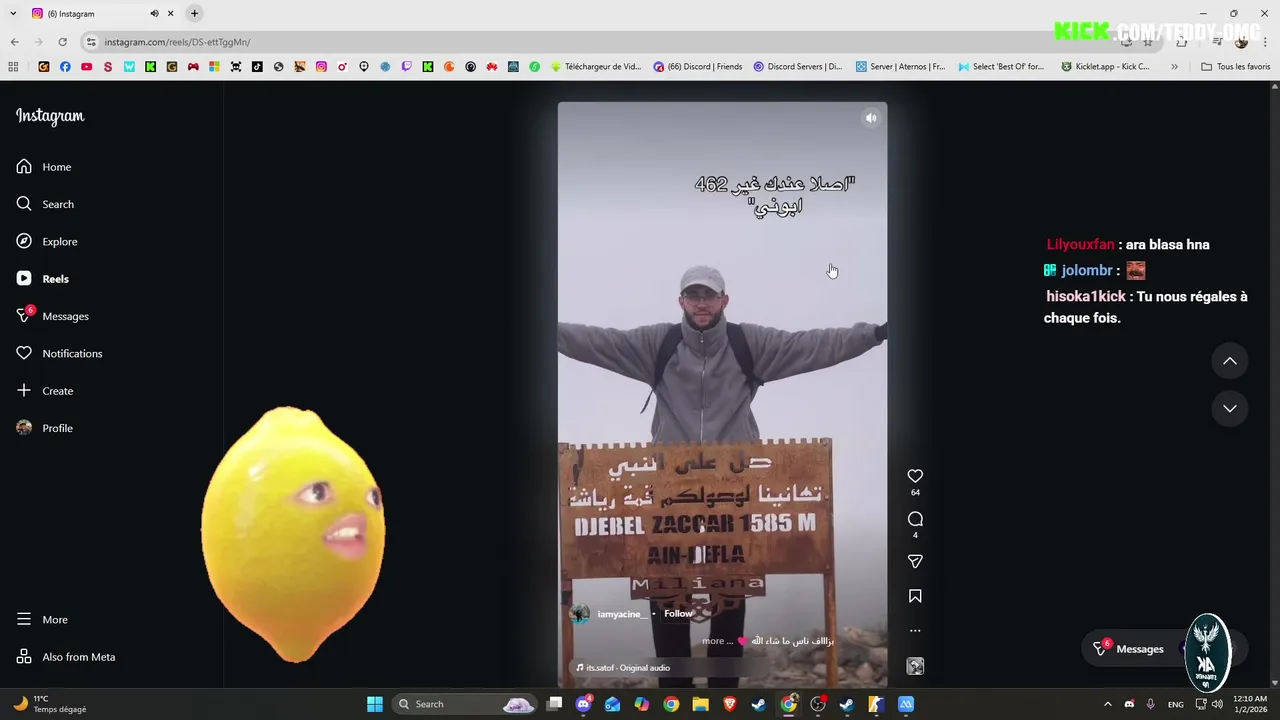Share the reel via paper-plane icon
Viewport: 1280px width, 720px height.
tap(915, 562)
